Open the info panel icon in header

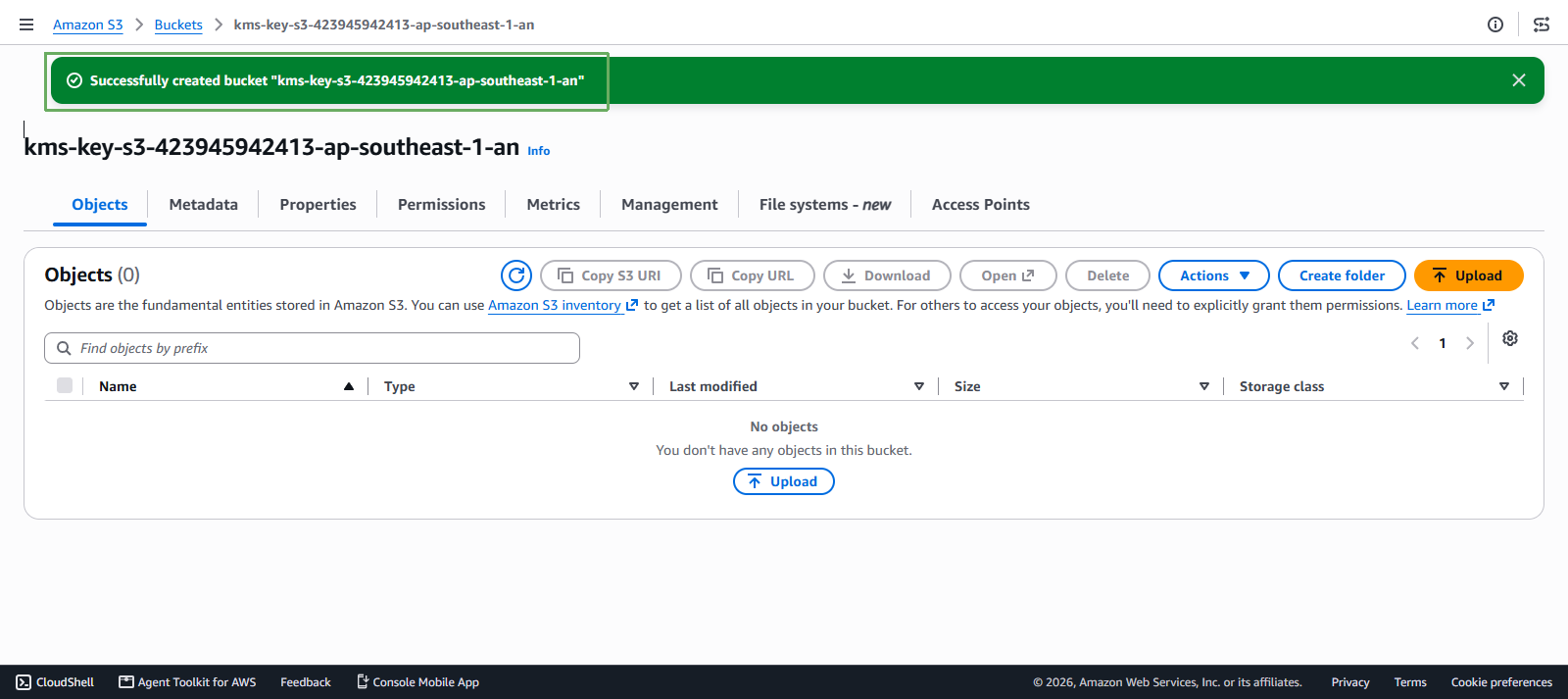click(1495, 25)
